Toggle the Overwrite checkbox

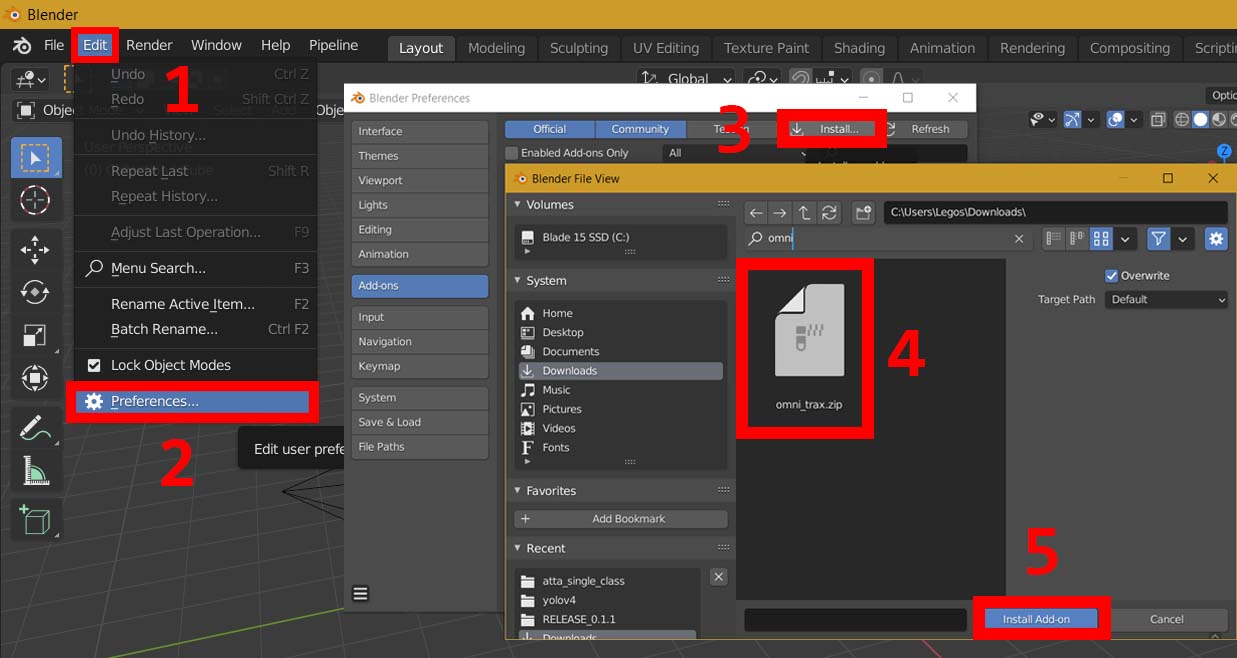[x=1111, y=275]
